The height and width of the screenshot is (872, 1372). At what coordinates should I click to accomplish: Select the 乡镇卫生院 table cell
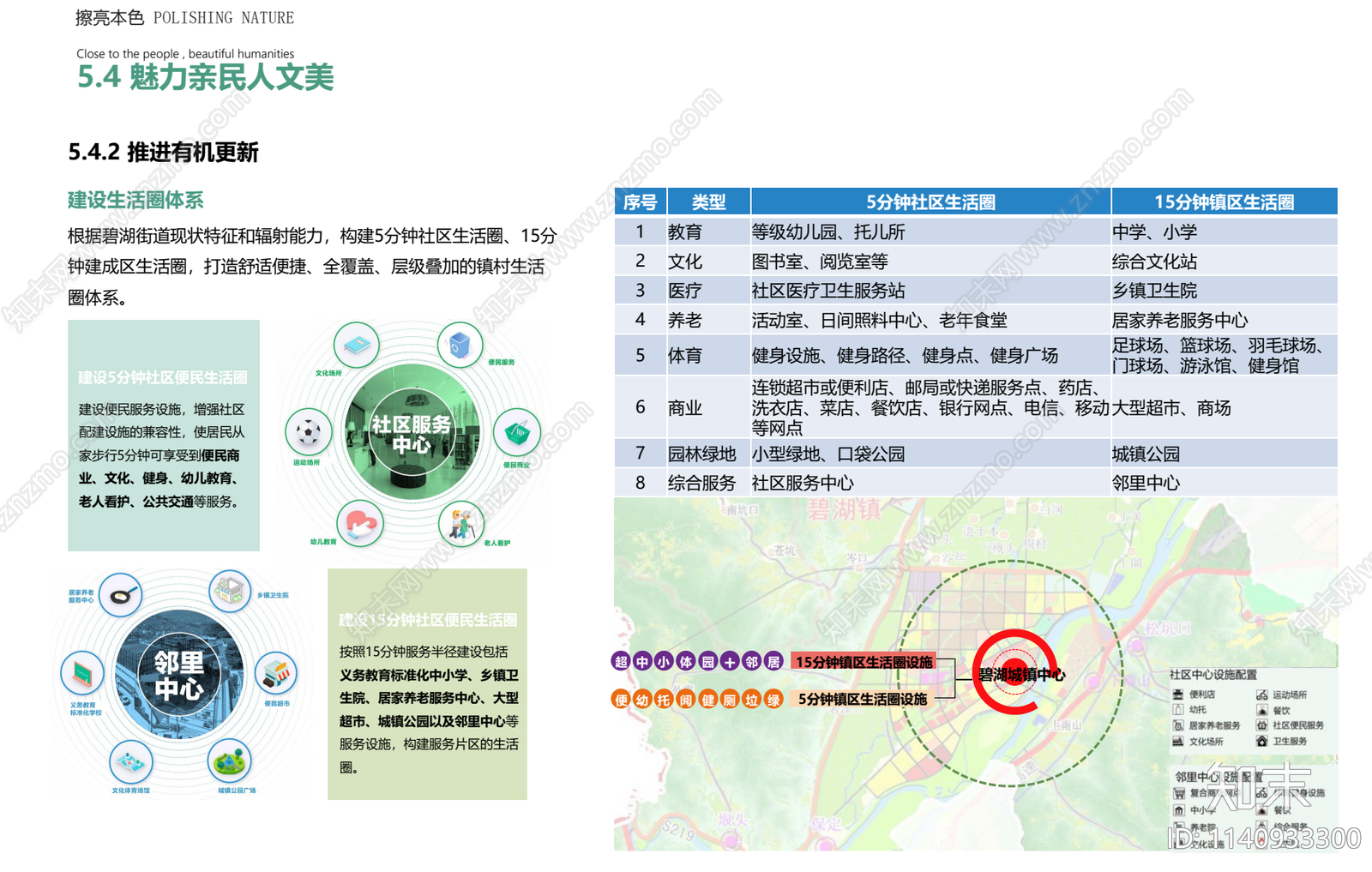coord(1224,290)
